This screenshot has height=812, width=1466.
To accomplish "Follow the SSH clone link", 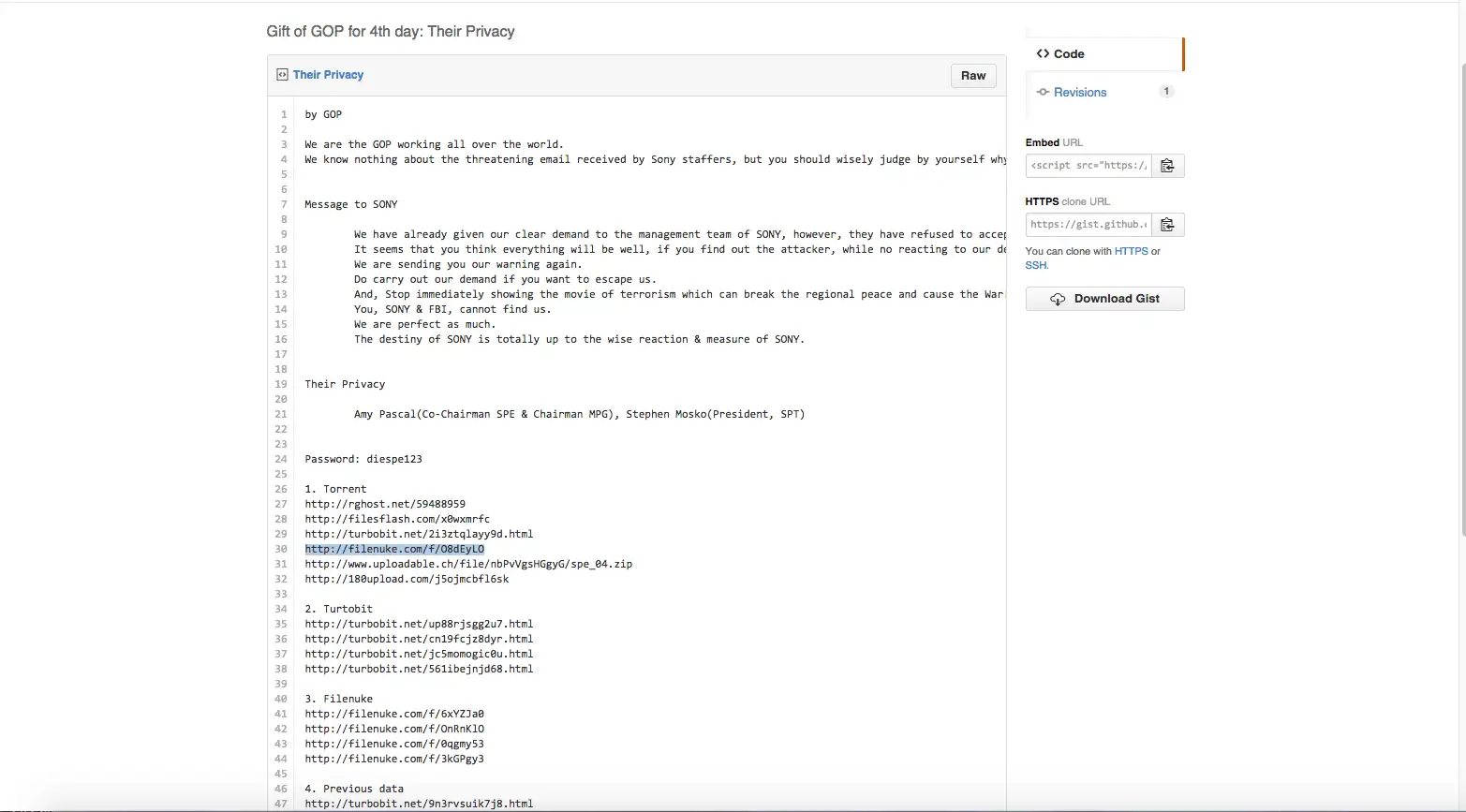I will point(1035,265).
